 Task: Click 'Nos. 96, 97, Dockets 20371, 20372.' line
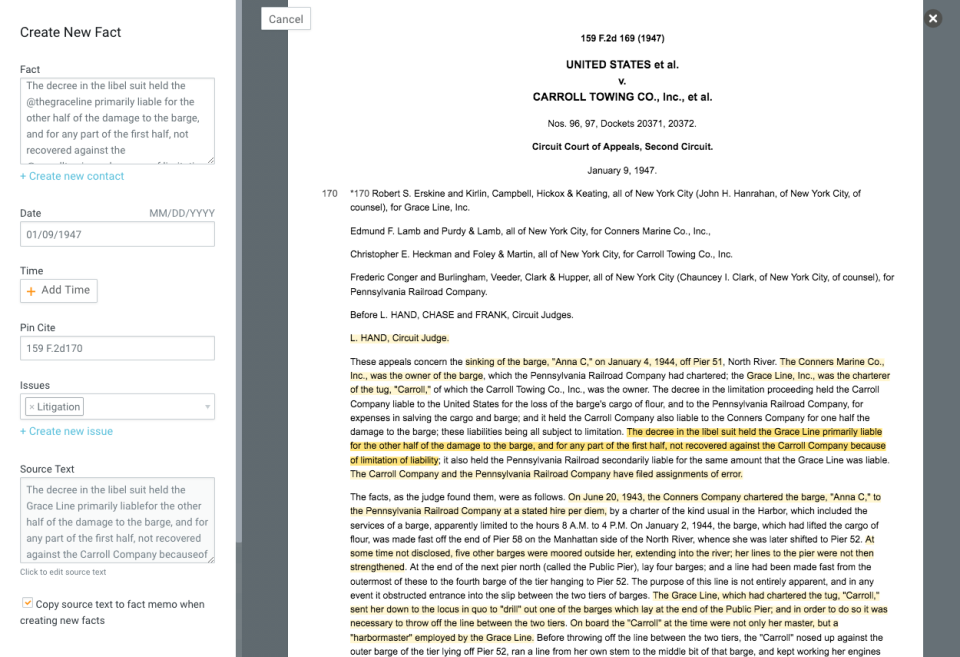(622, 124)
